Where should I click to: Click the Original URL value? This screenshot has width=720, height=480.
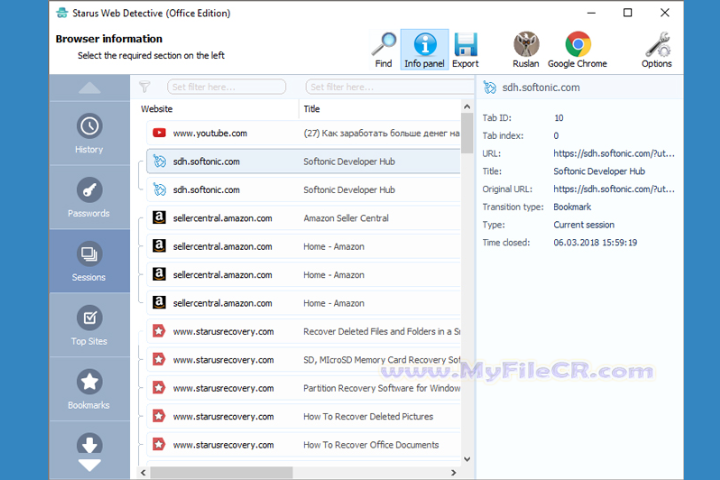(614, 189)
